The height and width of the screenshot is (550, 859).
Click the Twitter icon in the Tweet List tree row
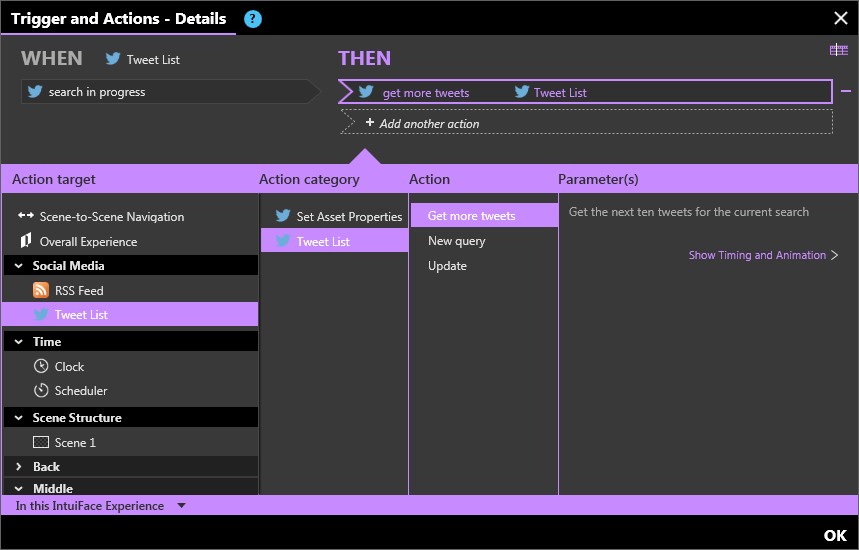(41, 314)
